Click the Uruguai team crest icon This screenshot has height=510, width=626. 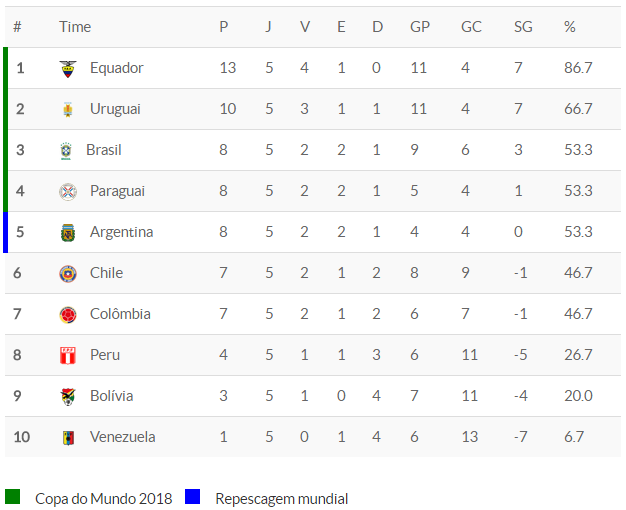click(x=67, y=109)
